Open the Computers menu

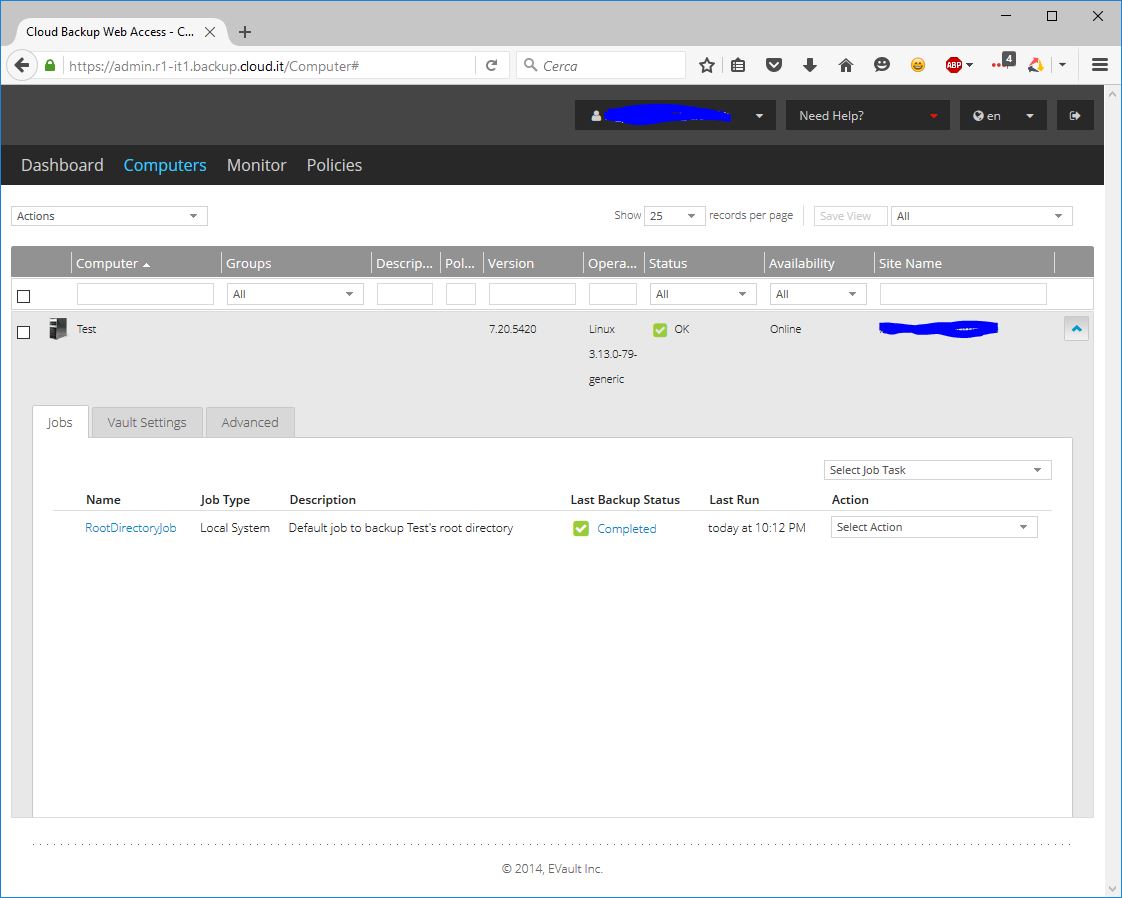pos(165,165)
